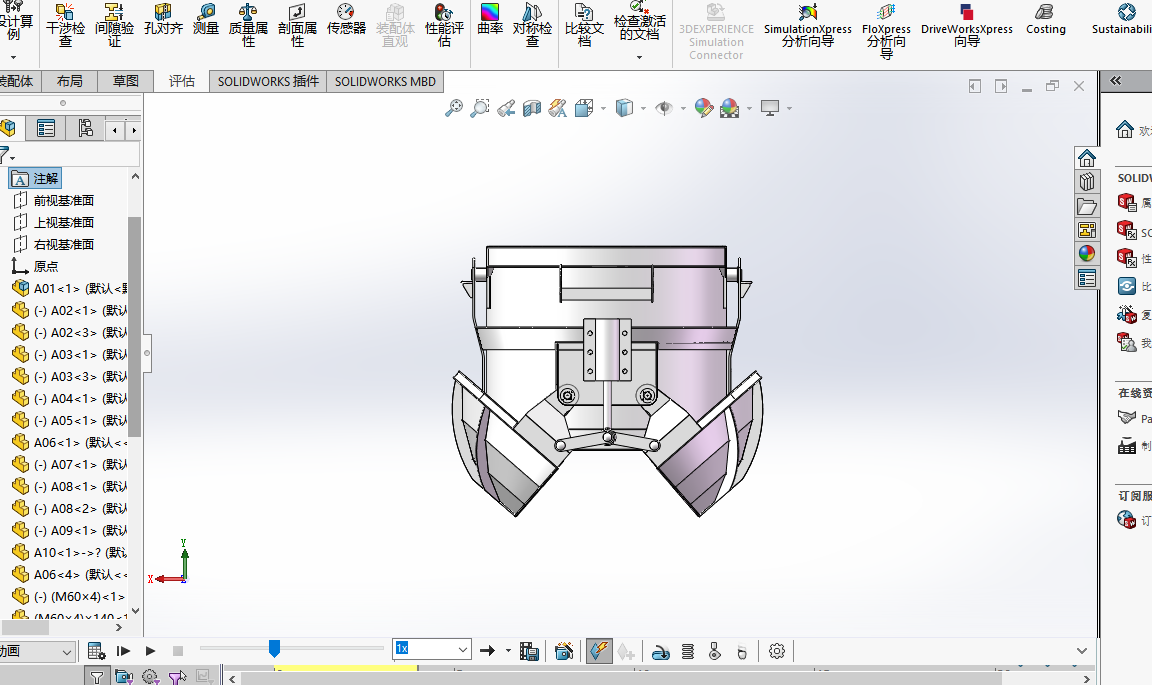
Task: Open Mass Properties (质量属性)
Action: click(x=248, y=25)
